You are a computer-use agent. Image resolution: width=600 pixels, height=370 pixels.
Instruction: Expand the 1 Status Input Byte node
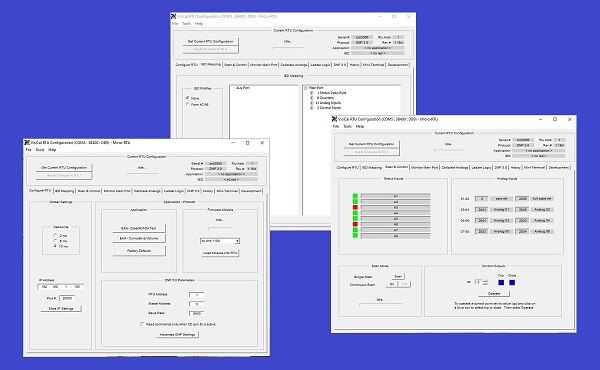point(311,93)
